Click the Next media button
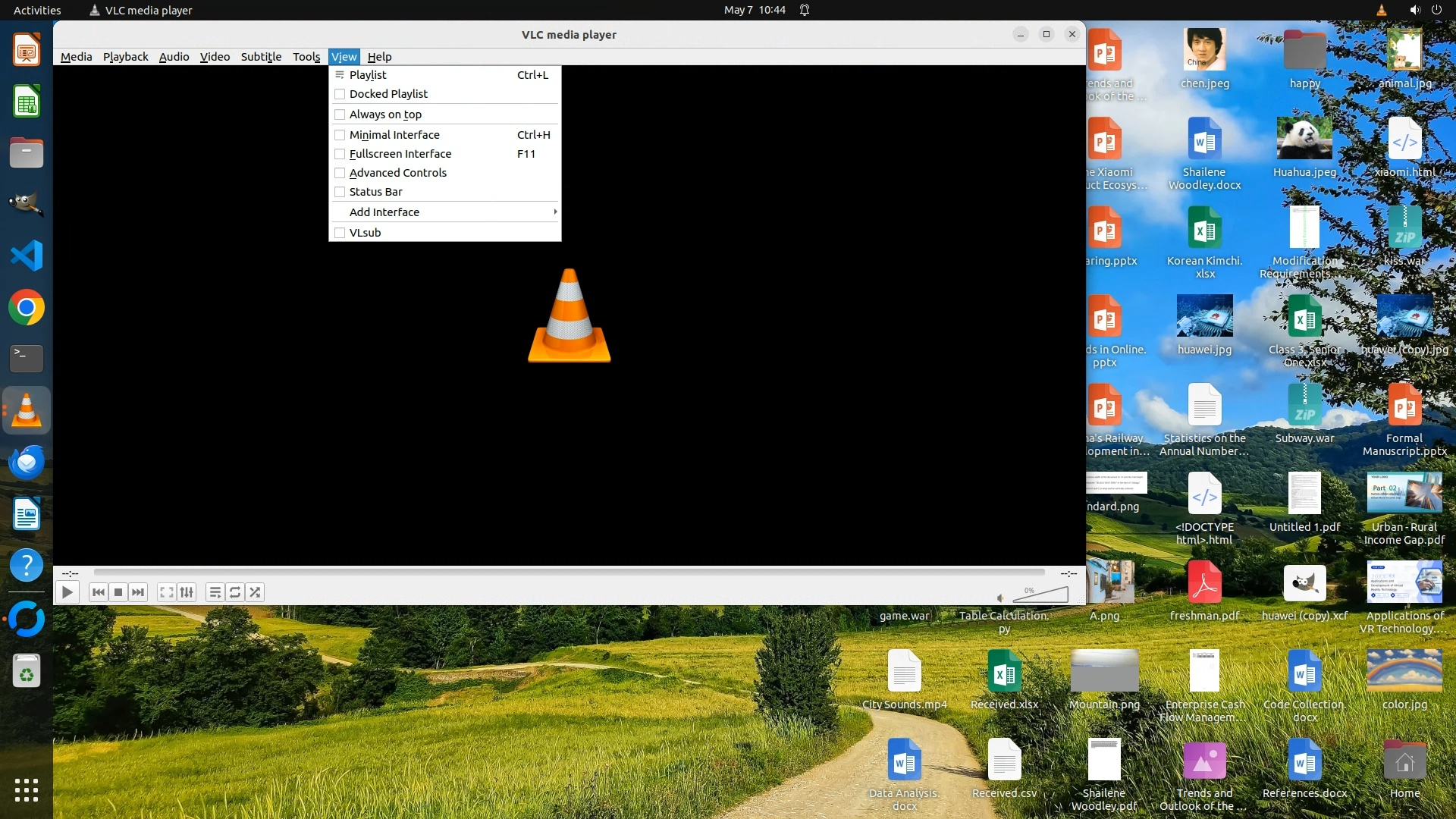The image size is (1456, 819). pyautogui.click(x=138, y=592)
